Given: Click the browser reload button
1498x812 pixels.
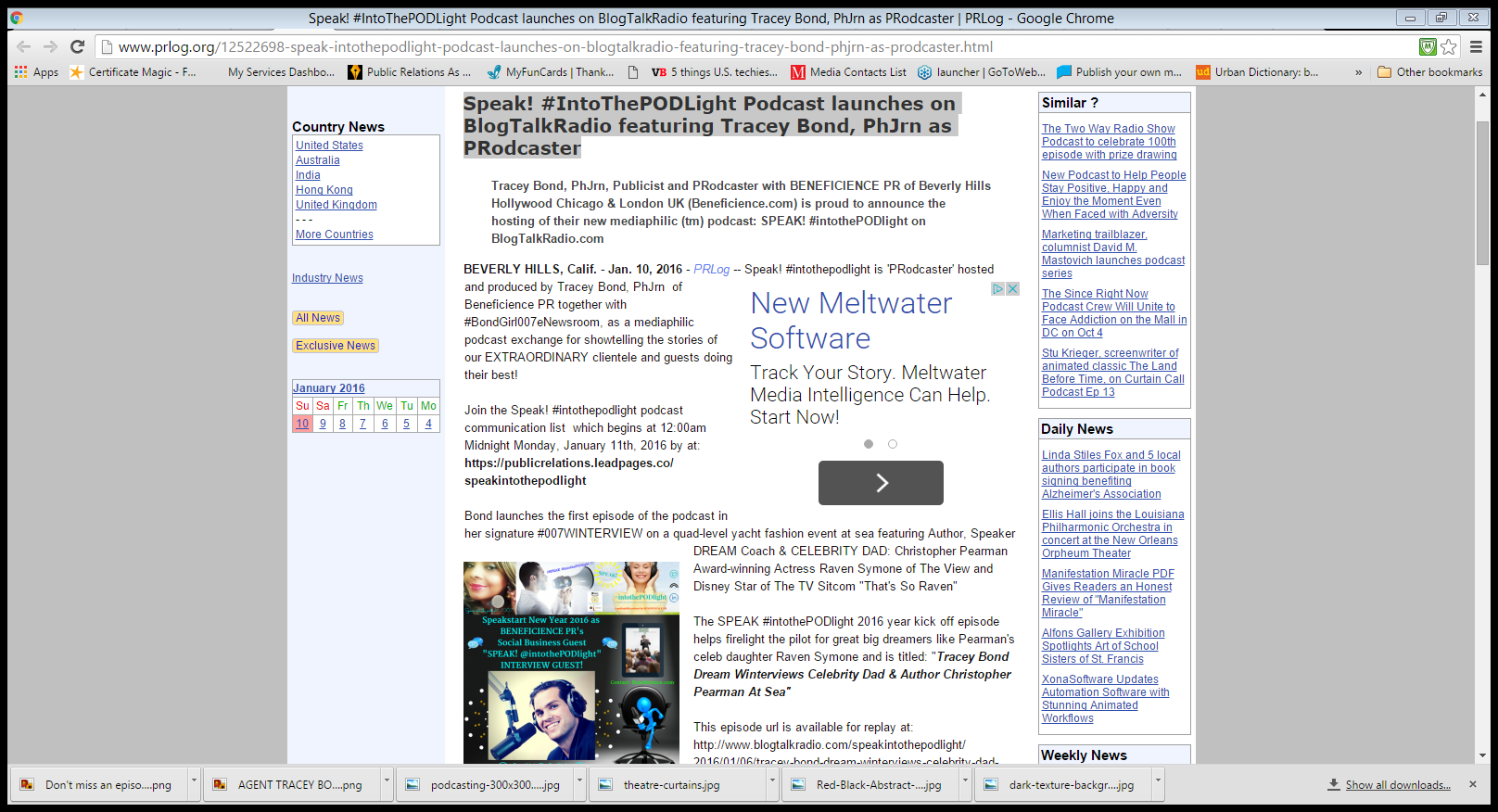Looking at the screenshot, I should pos(78,46).
